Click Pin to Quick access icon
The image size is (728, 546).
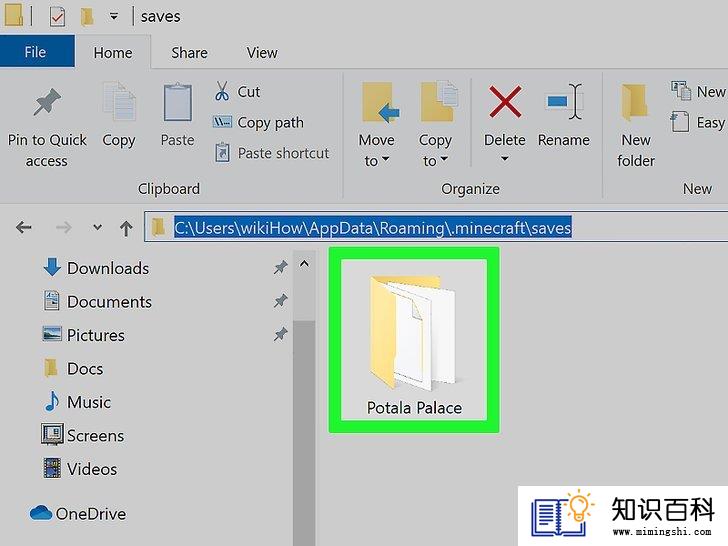[47, 101]
